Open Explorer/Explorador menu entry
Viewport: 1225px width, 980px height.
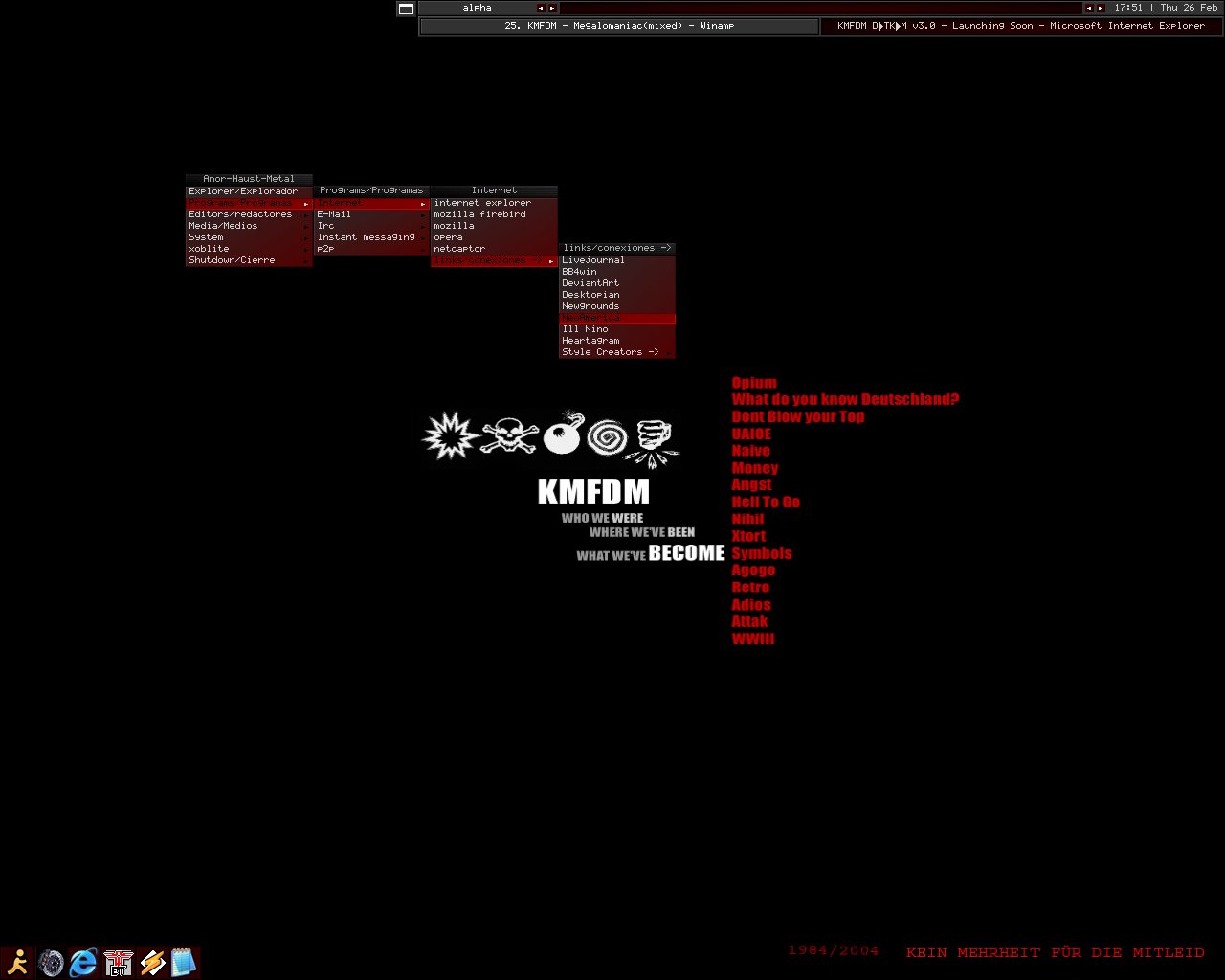click(249, 191)
